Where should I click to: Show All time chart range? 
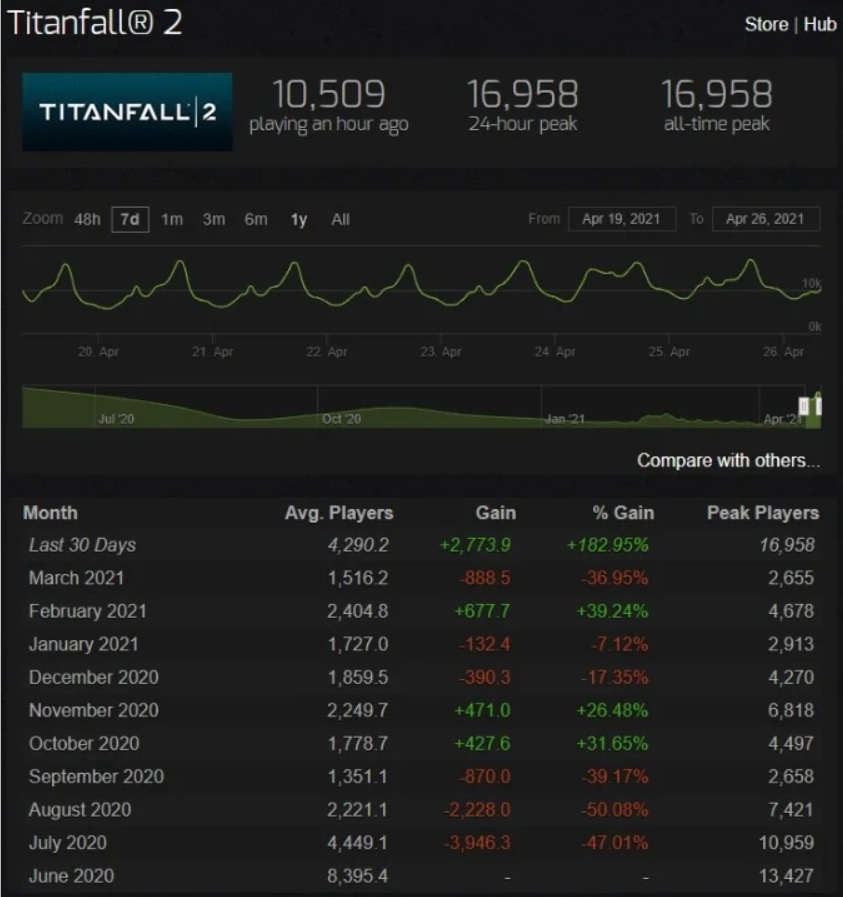pyautogui.click(x=340, y=219)
